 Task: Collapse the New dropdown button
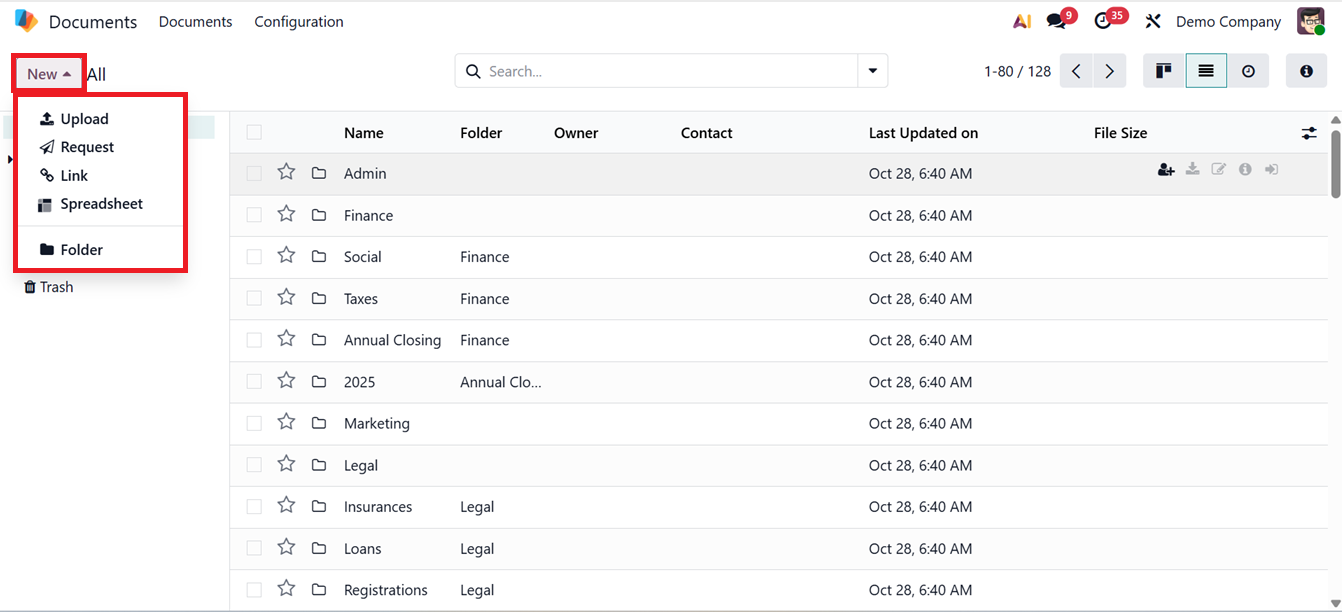pos(49,74)
